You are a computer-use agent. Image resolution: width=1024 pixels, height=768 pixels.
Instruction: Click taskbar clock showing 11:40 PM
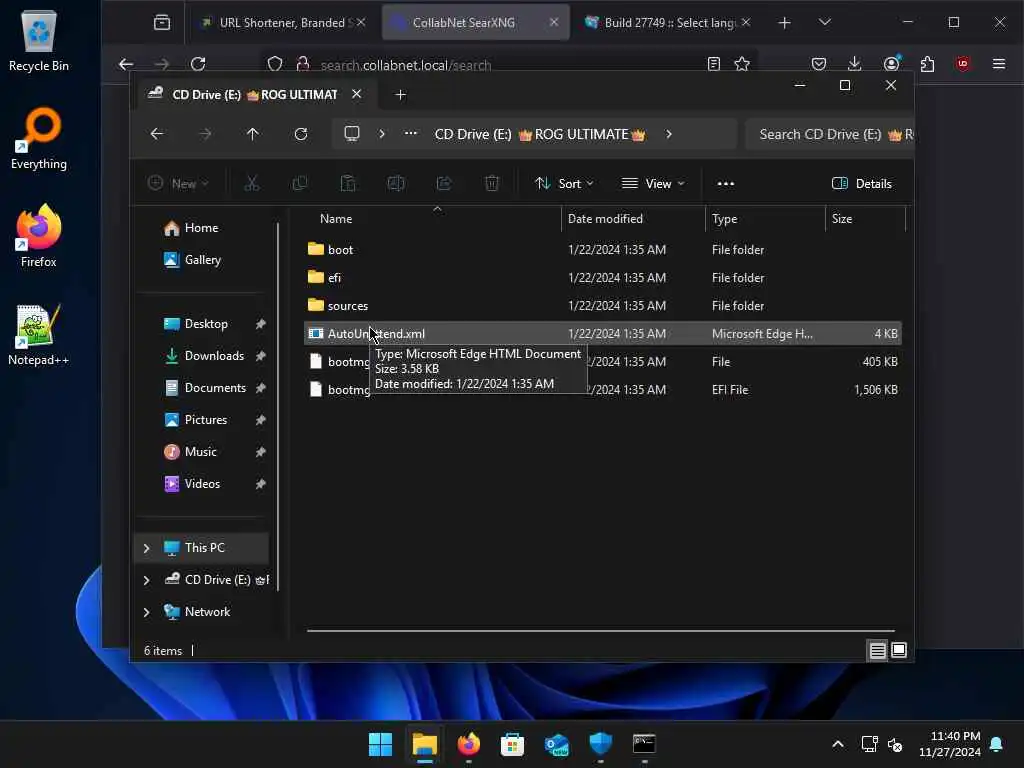(x=950, y=744)
